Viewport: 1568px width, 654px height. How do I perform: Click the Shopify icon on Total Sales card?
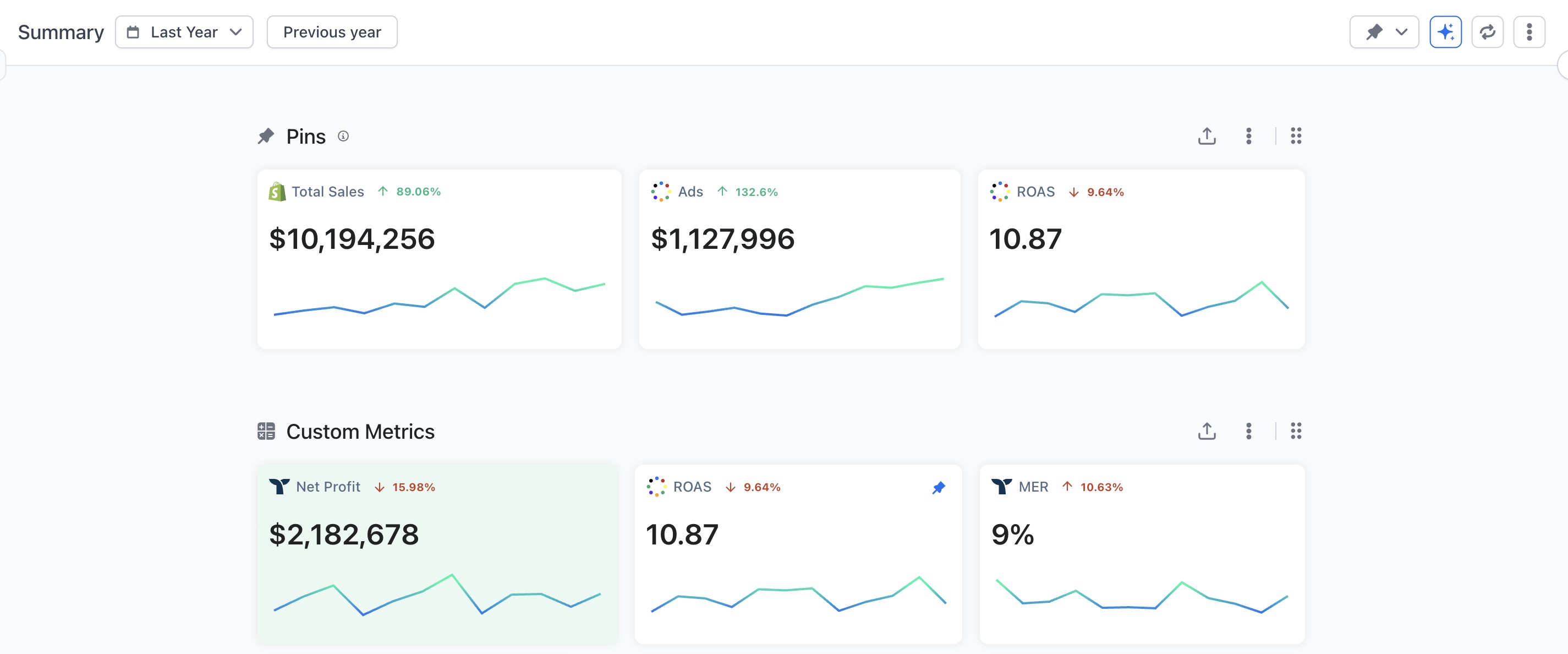point(277,192)
